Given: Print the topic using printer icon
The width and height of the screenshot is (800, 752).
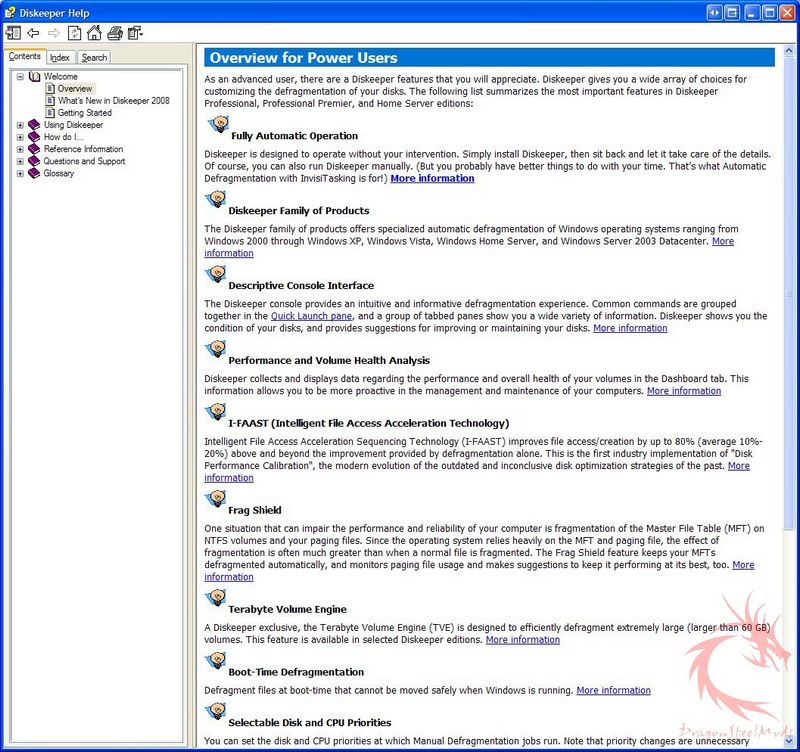Looking at the screenshot, I should [x=115, y=33].
